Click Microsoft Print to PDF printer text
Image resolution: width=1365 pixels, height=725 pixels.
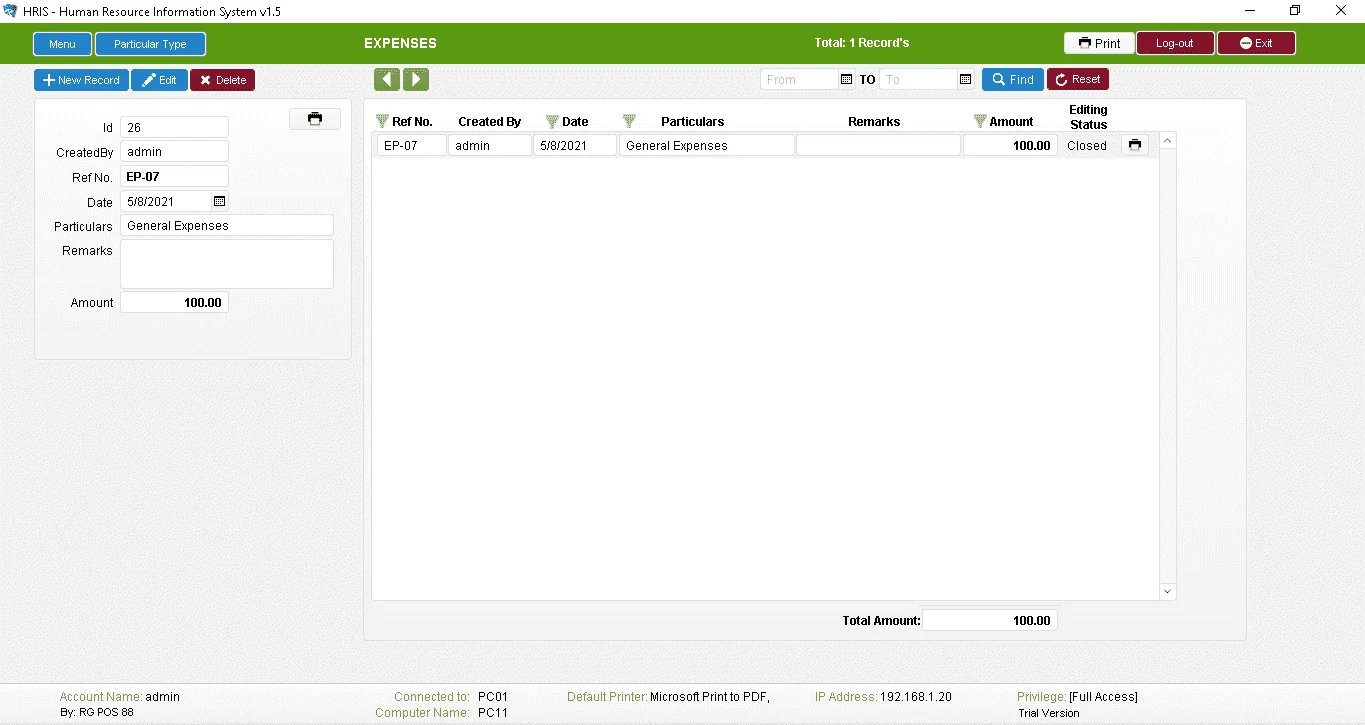click(710, 697)
